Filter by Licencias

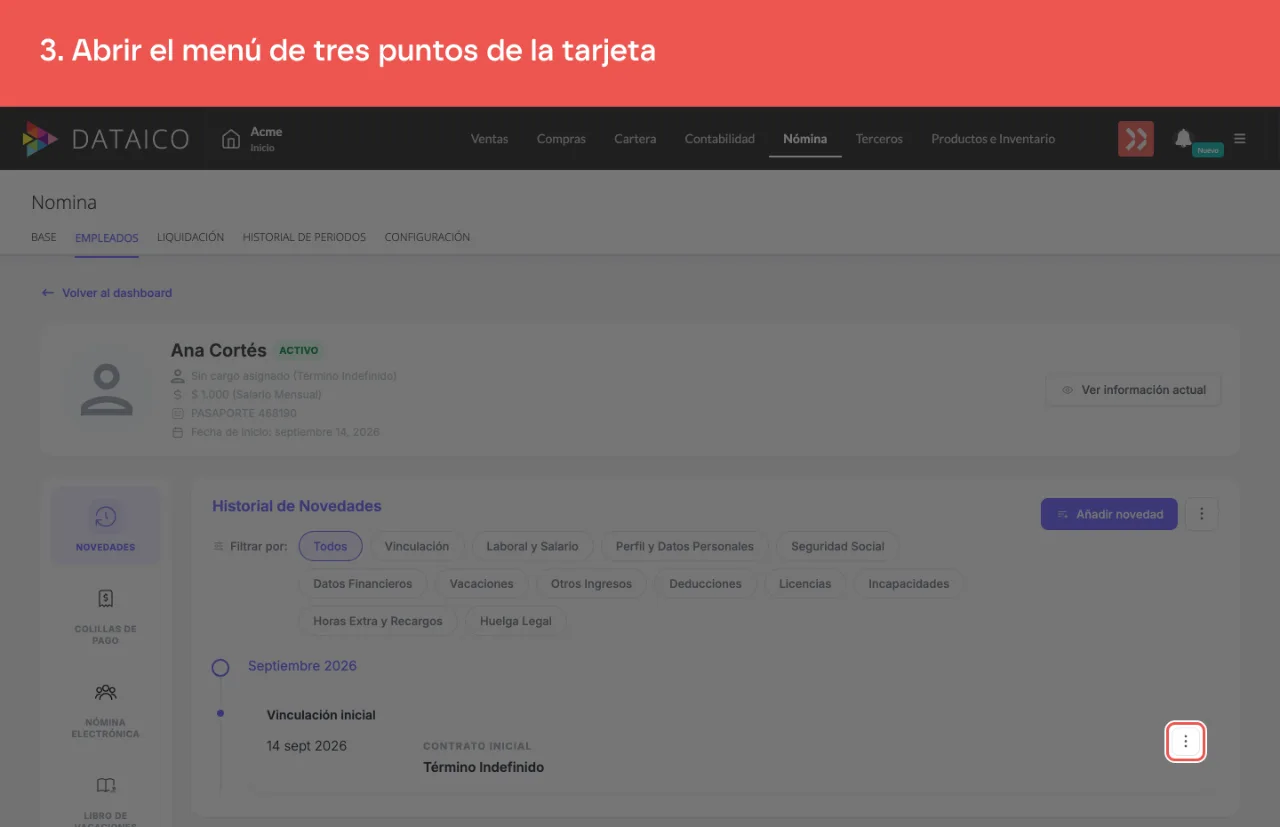805,583
